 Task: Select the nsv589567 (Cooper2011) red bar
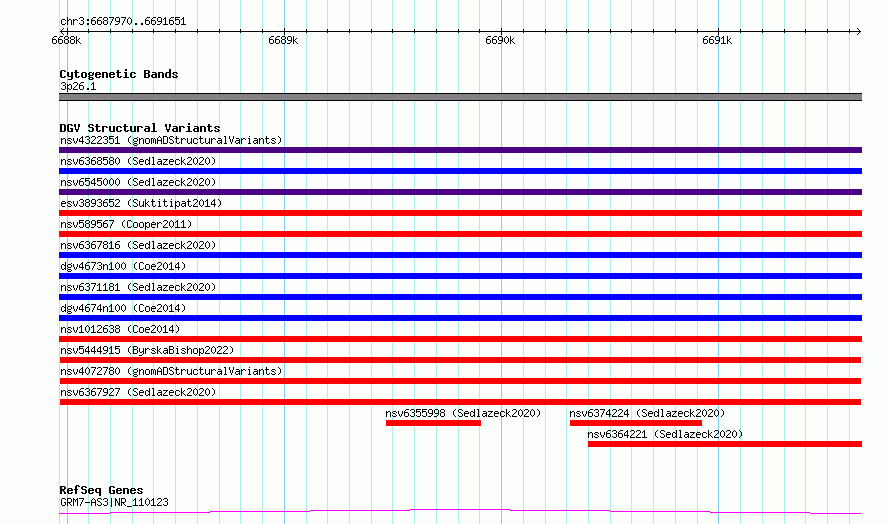460,234
